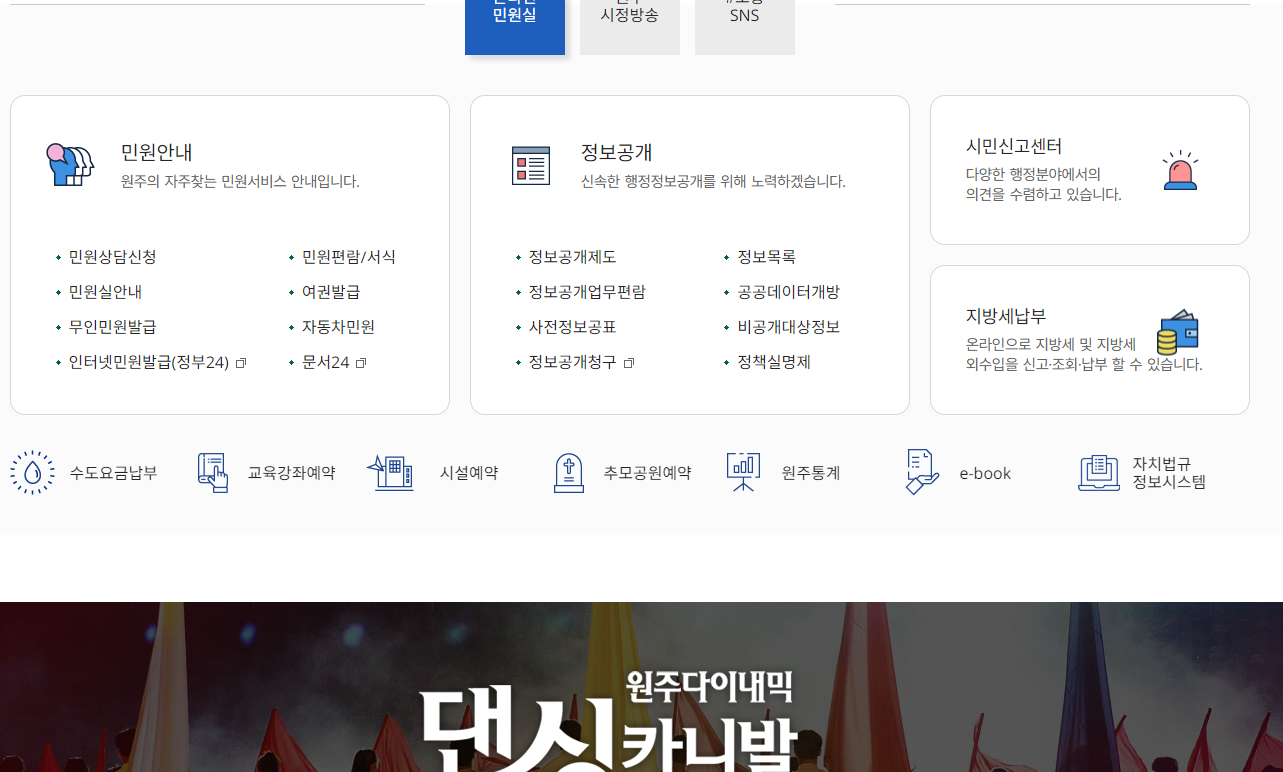Open the 원주다이내믹 댄싱카니발 banner image
This screenshot has height=772, width=1283.
pos(641,687)
